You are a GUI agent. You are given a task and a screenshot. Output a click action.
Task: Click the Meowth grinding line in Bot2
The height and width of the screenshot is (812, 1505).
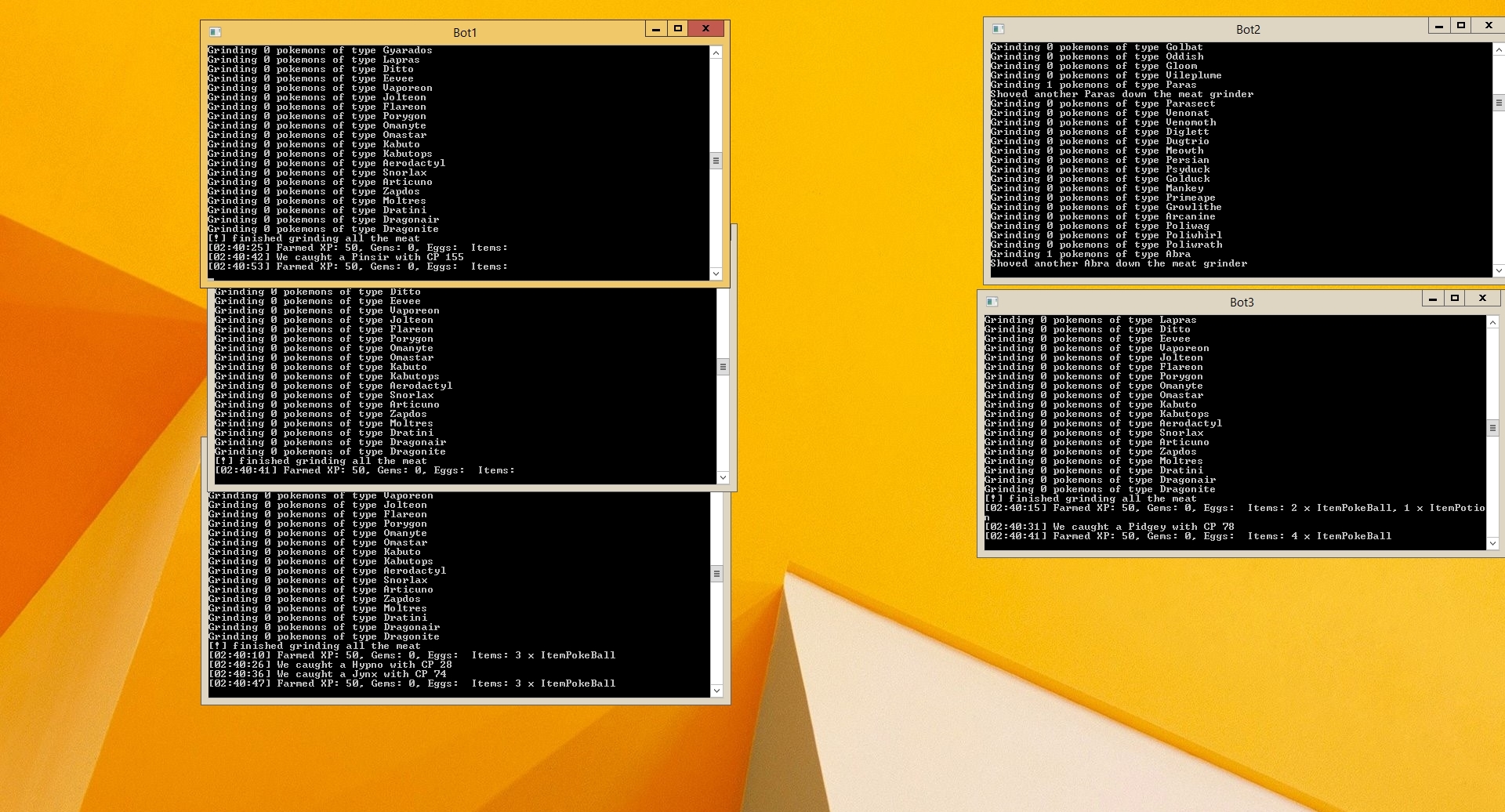click(x=1097, y=150)
